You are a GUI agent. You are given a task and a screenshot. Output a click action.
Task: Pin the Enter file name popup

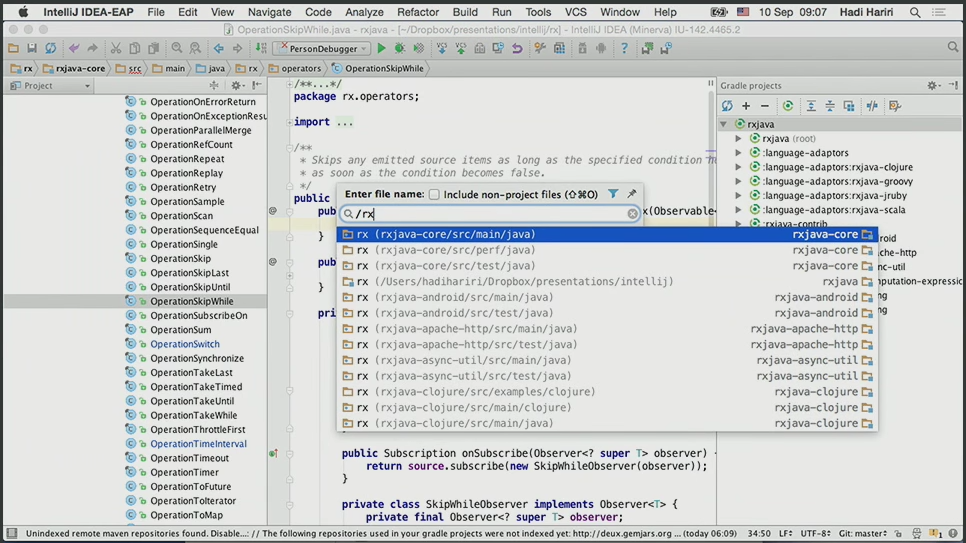631,194
